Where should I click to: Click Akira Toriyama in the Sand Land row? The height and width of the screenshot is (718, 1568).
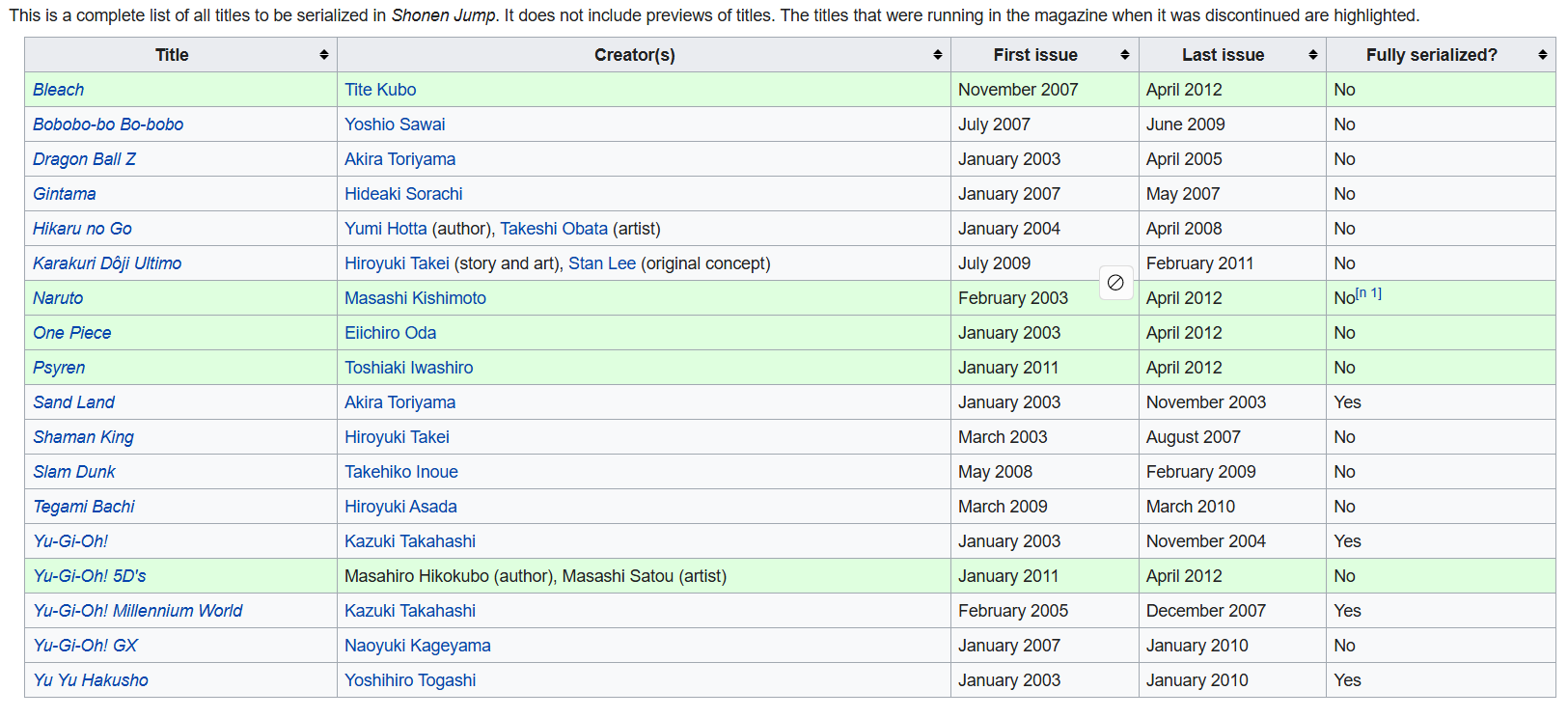(x=399, y=402)
